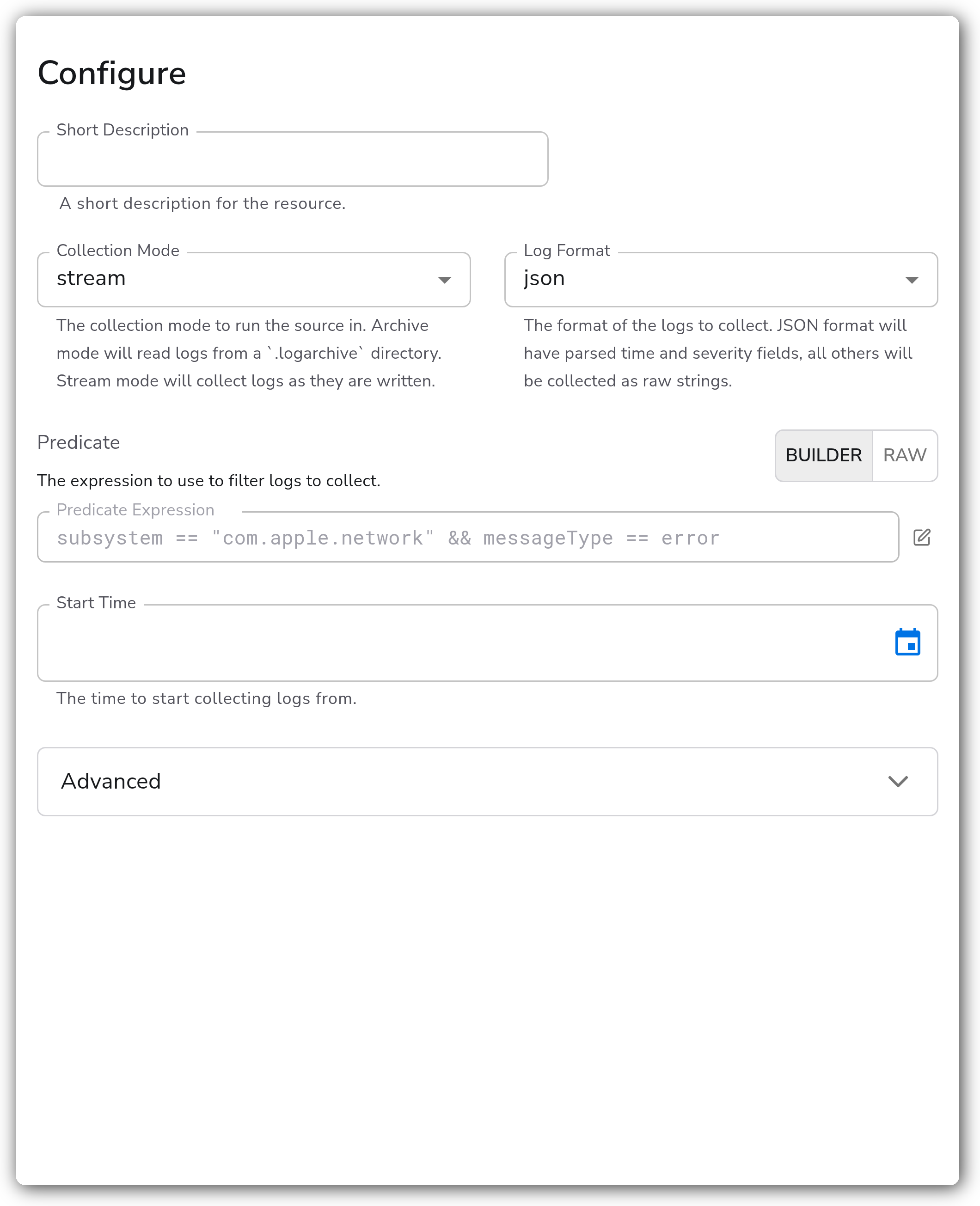The height and width of the screenshot is (1206, 980).
Task: Click inside the Start Time field
Action: point(487,643)
